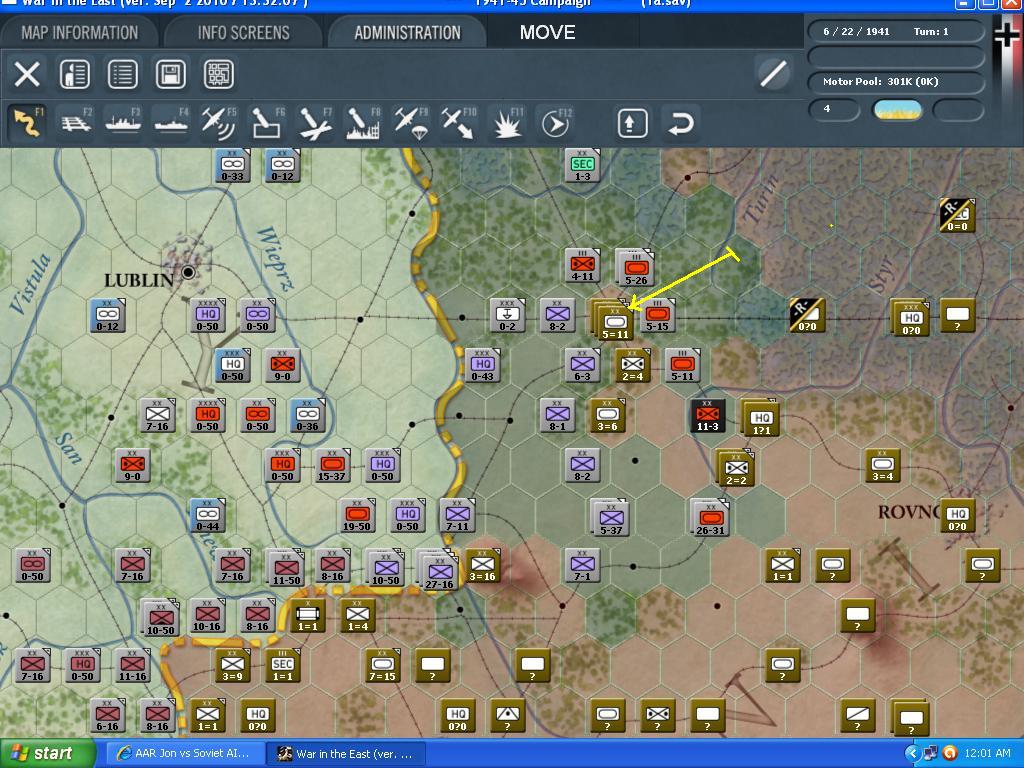This screenshot has width=1024, height=768.
Task: Click the empty bar below the date display
Action: point(895,57)
